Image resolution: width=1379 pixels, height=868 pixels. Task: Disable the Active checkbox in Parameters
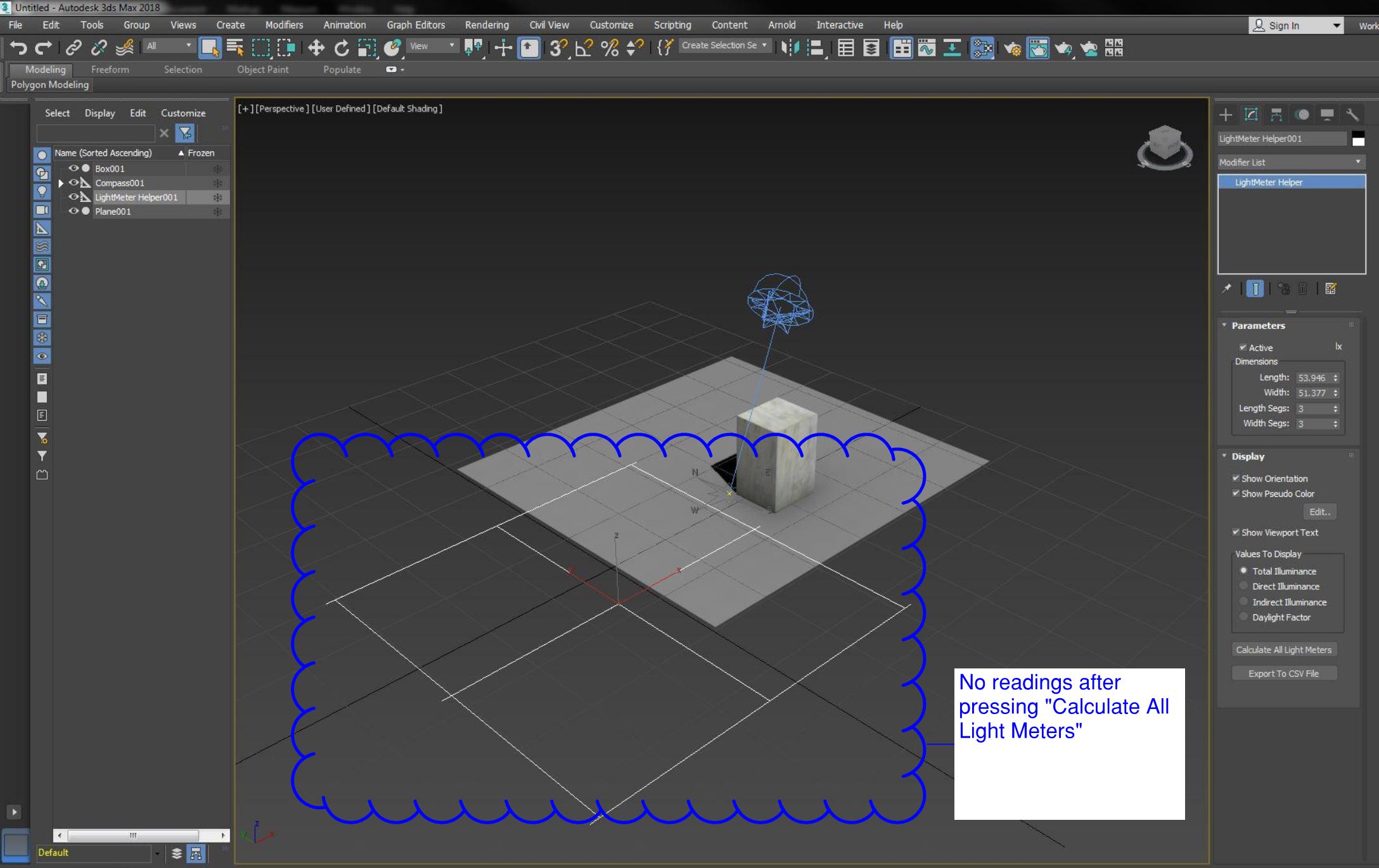point(1244,347)
